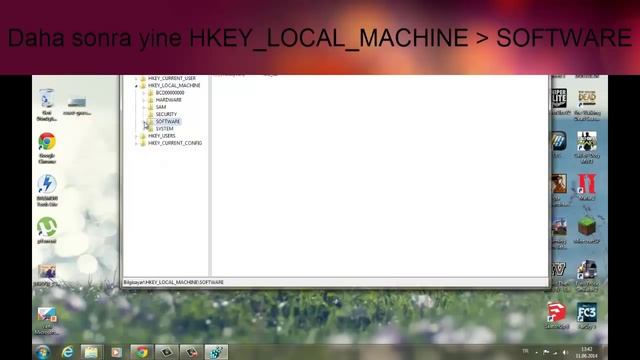Open the uTorrent desktop shortcut

coord(47,230)
